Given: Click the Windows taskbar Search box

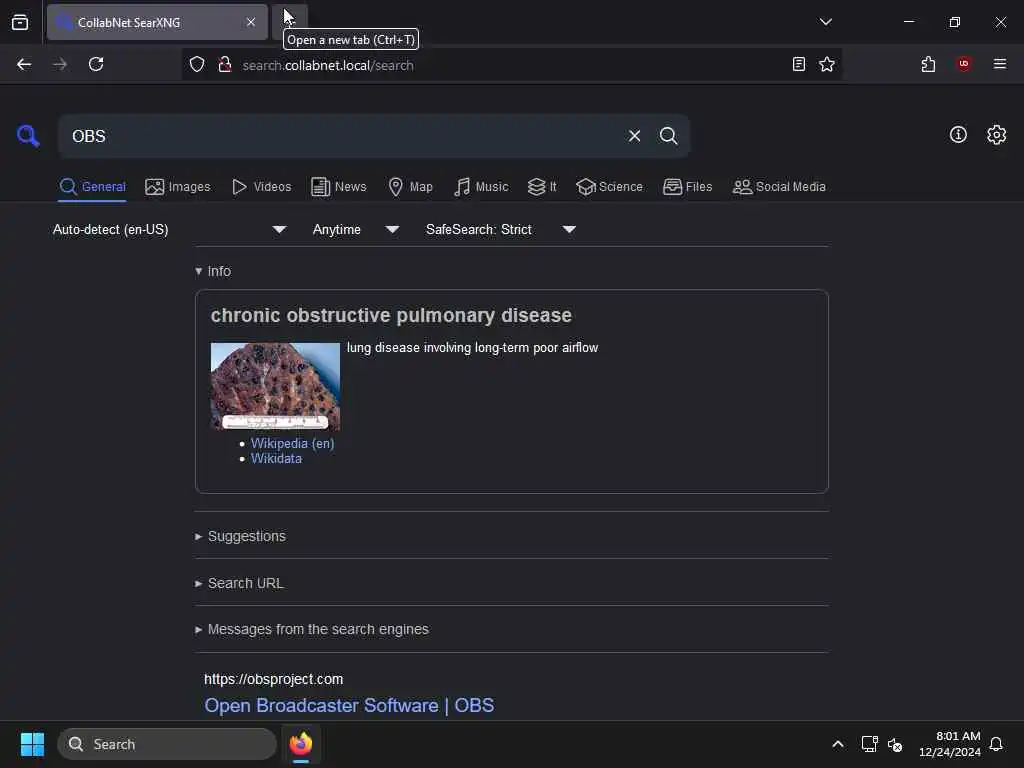Looking at the screenshot, I should (167, 744).
